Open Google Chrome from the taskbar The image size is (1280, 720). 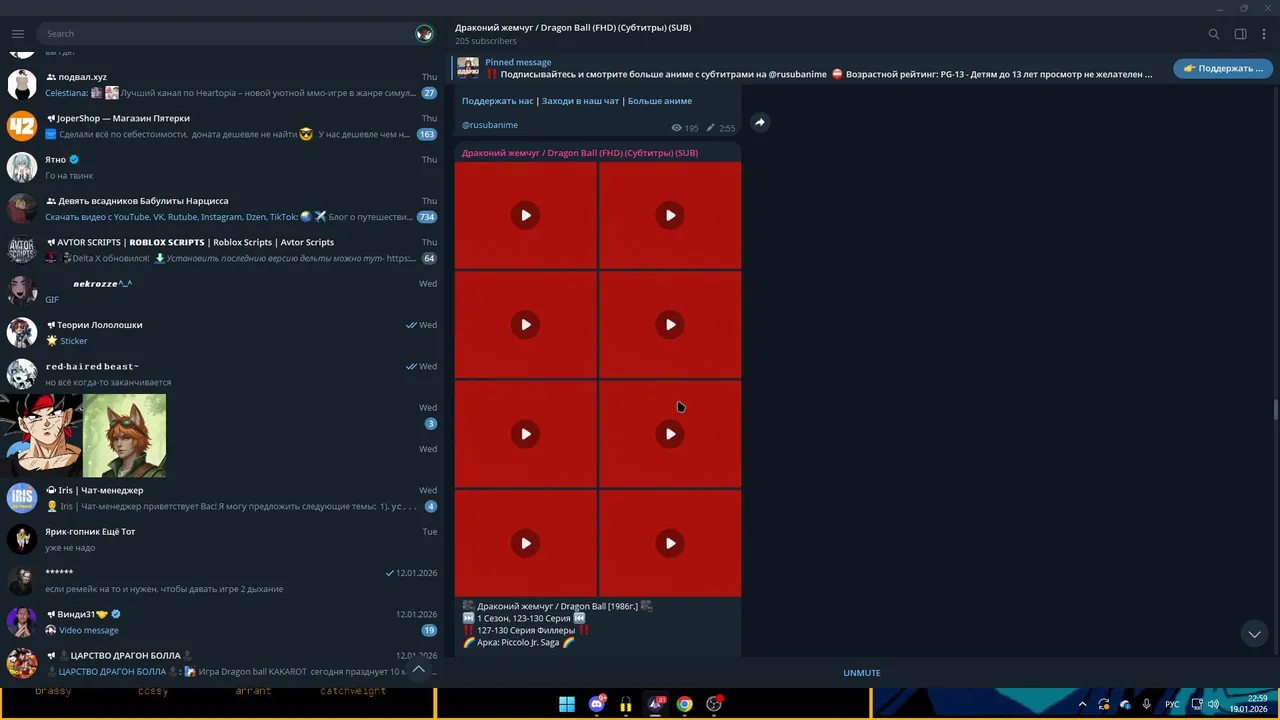pos(685,704)
